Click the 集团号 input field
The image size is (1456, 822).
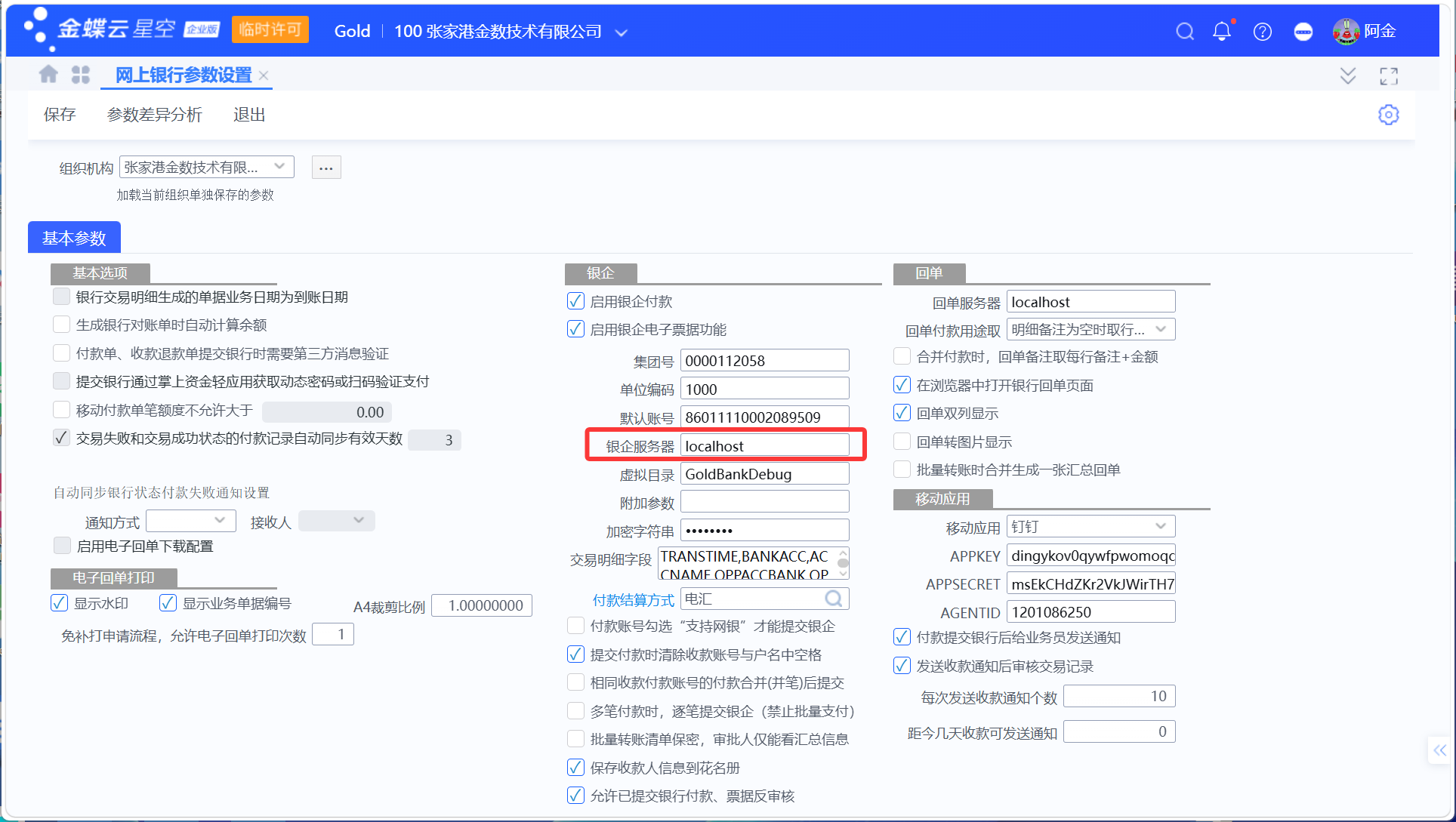click(764, 361)
